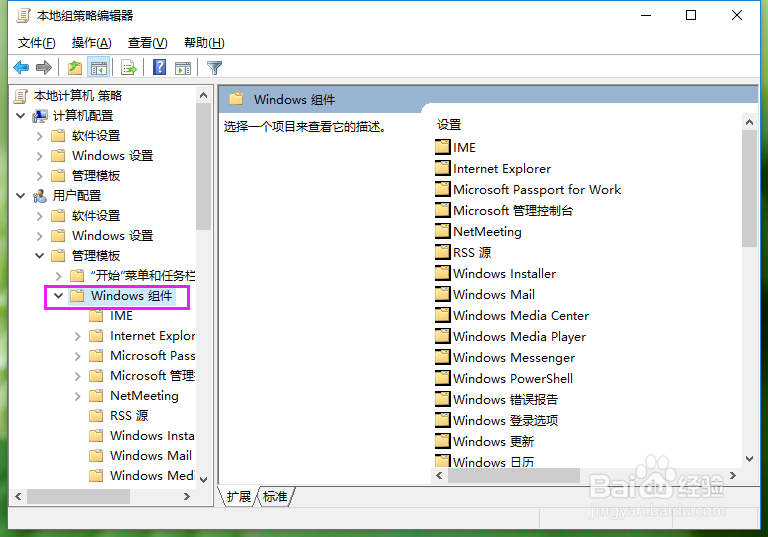Toggle the Show/Hide console tree icon
The height and width of the screenshot is (537, 768).
pos(98,68)
